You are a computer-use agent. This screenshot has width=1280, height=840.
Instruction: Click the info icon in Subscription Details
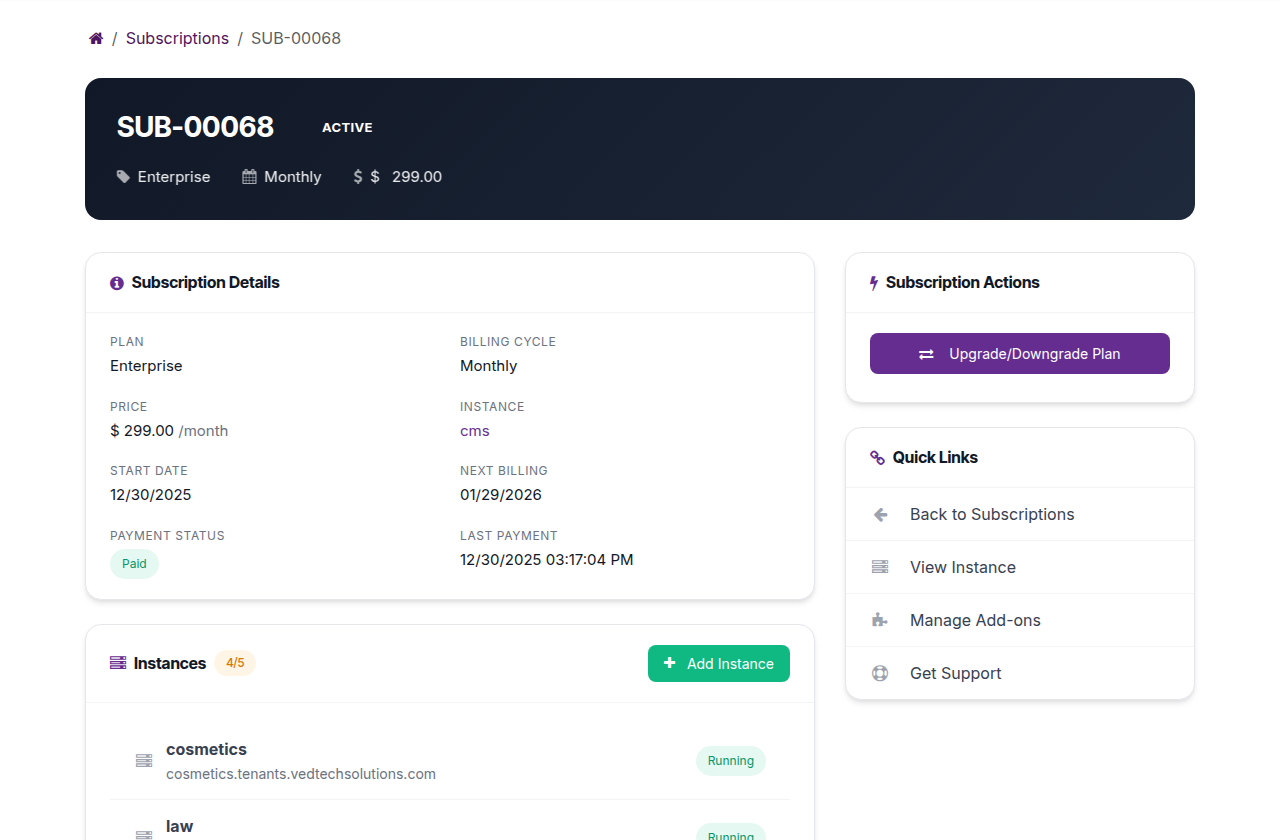(117, 283)
